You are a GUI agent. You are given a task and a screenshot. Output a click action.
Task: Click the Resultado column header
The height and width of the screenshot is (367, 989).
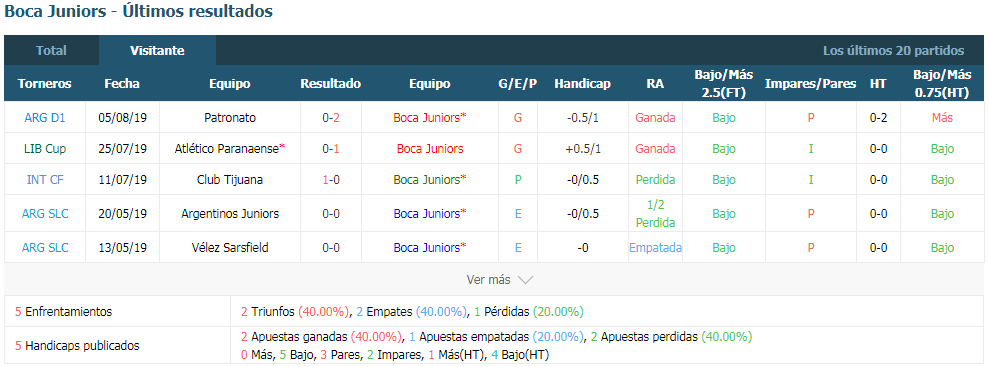(x=331, y=83)
